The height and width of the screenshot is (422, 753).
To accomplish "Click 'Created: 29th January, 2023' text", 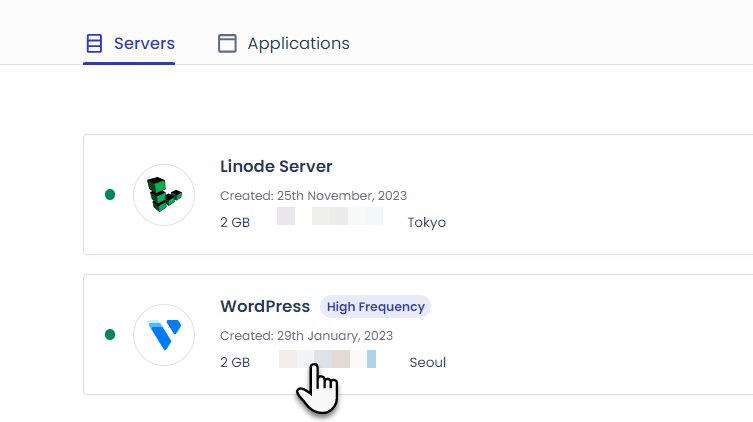I will click(x=306, y=336).
